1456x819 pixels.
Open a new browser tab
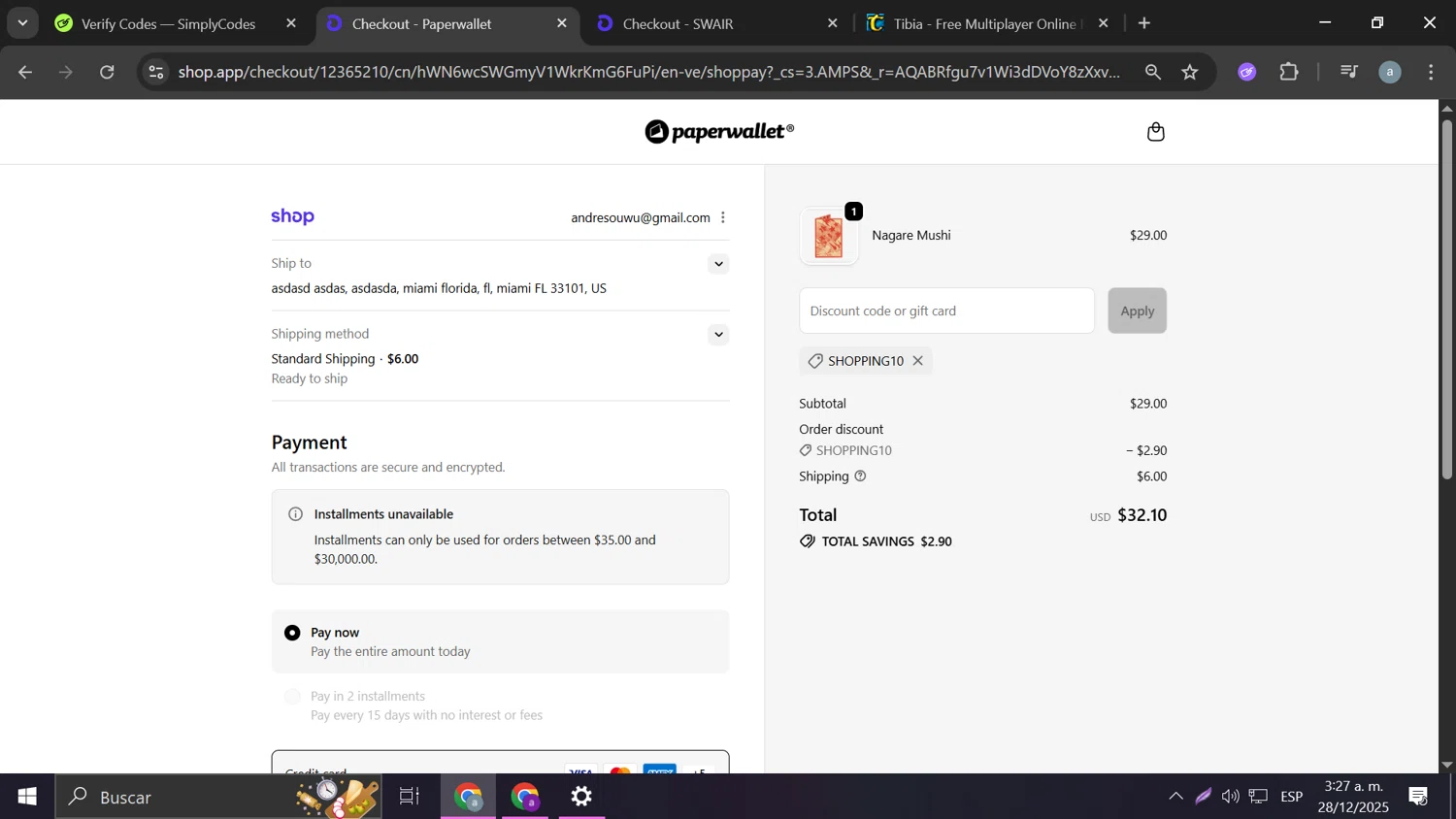coord(1144,23)
